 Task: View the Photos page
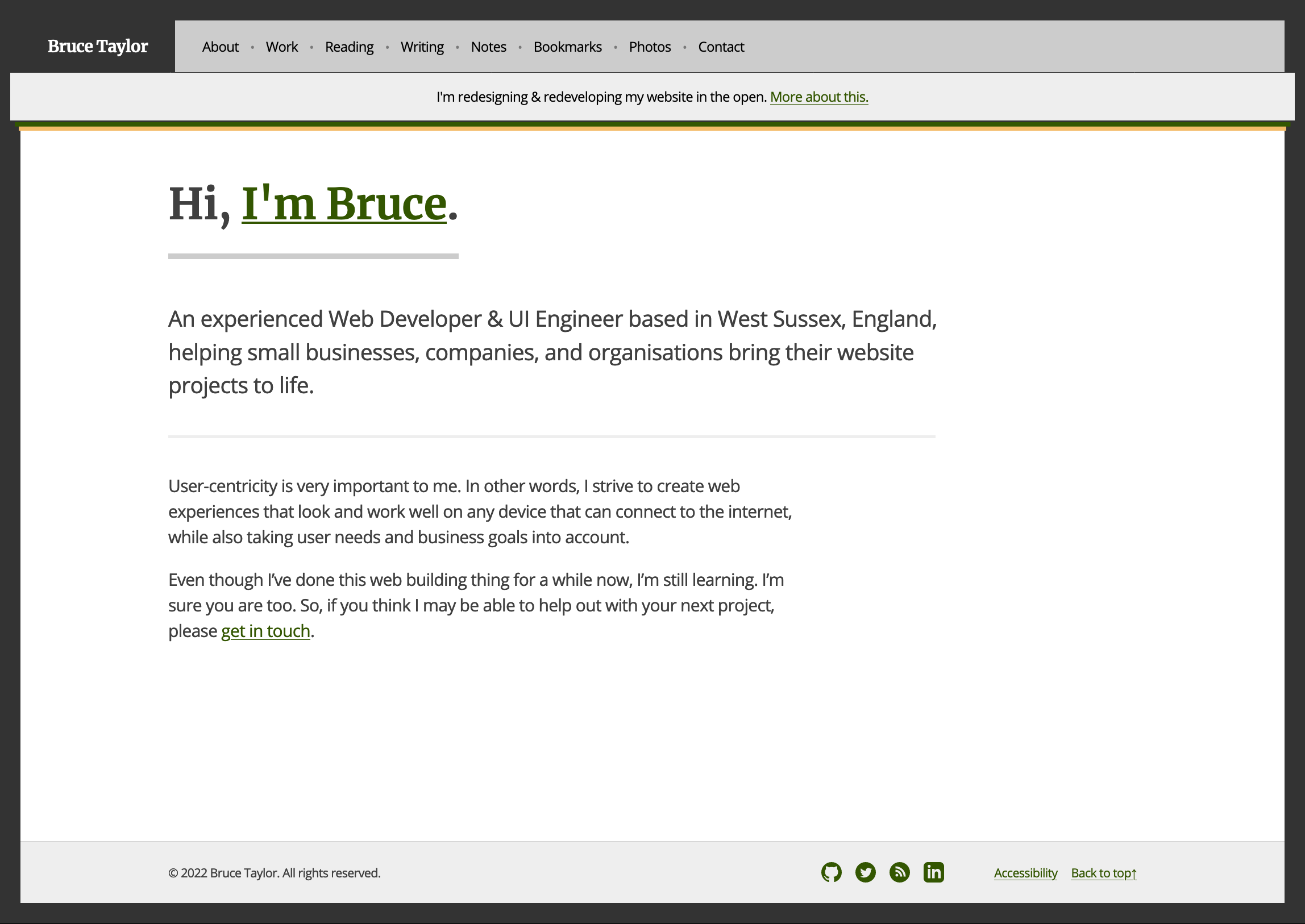point(649,47)
